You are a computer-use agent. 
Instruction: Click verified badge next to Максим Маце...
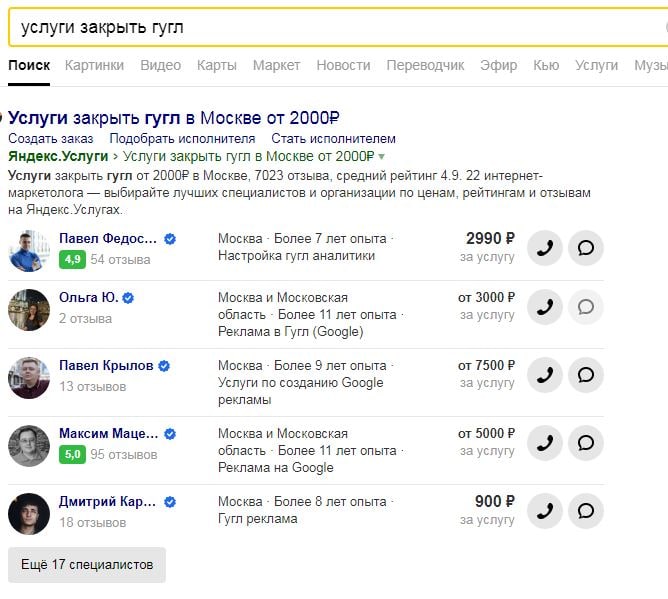170,434
